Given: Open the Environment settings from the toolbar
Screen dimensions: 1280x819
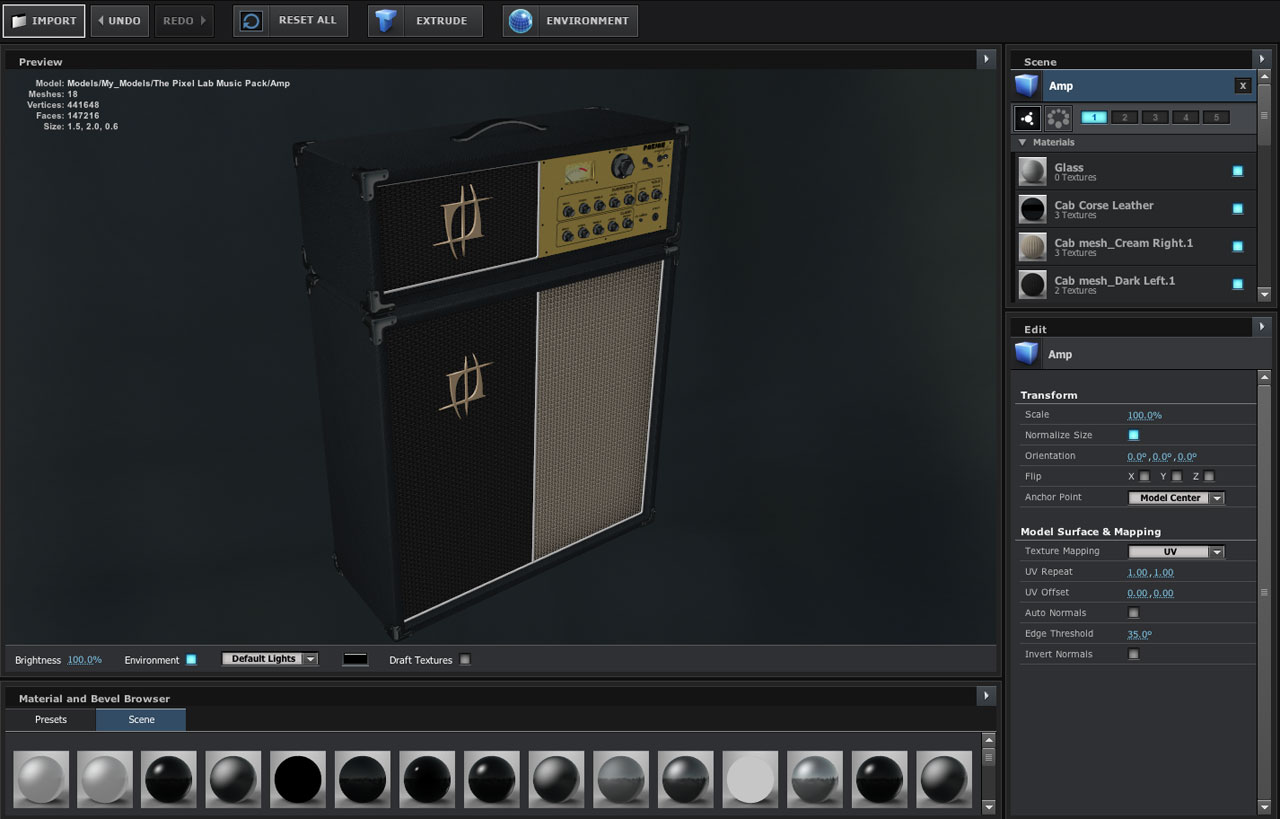Looking at the screenshot, I should coord(520,20).
